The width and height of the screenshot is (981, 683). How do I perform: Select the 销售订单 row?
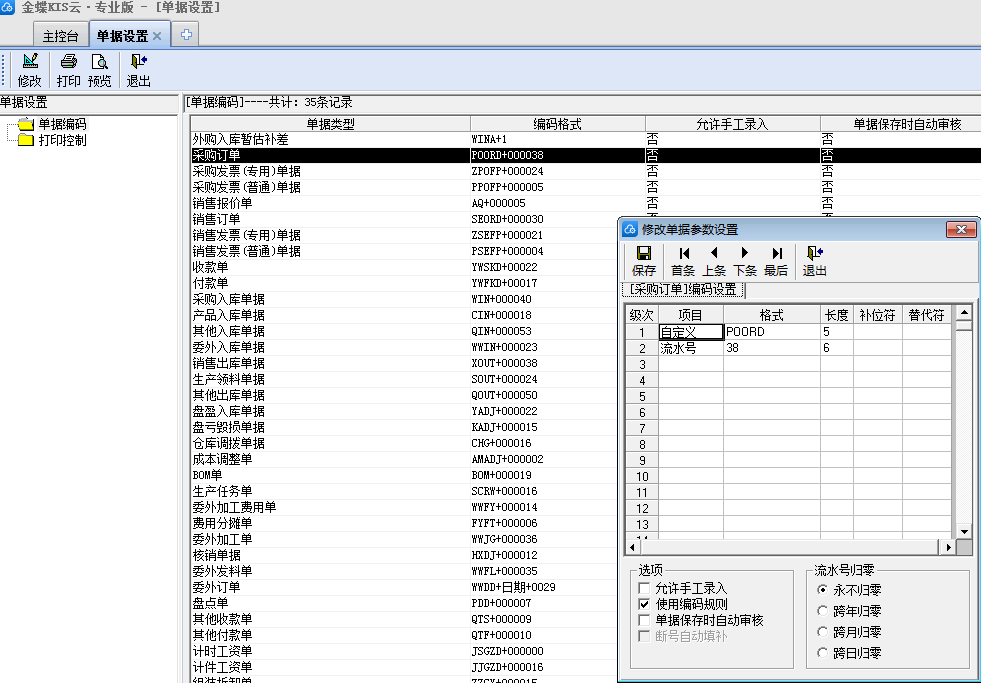(x=404, y=220)
